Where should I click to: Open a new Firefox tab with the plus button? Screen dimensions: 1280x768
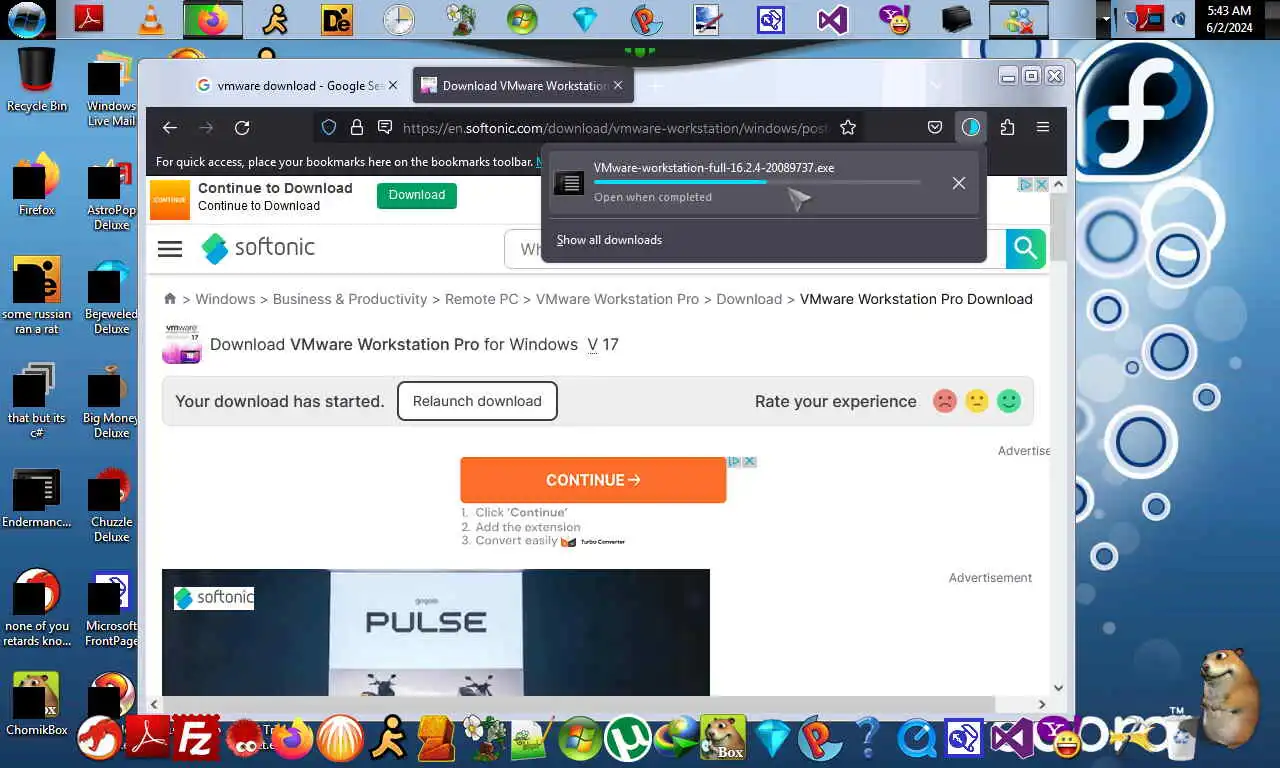(x=656, y=86)
